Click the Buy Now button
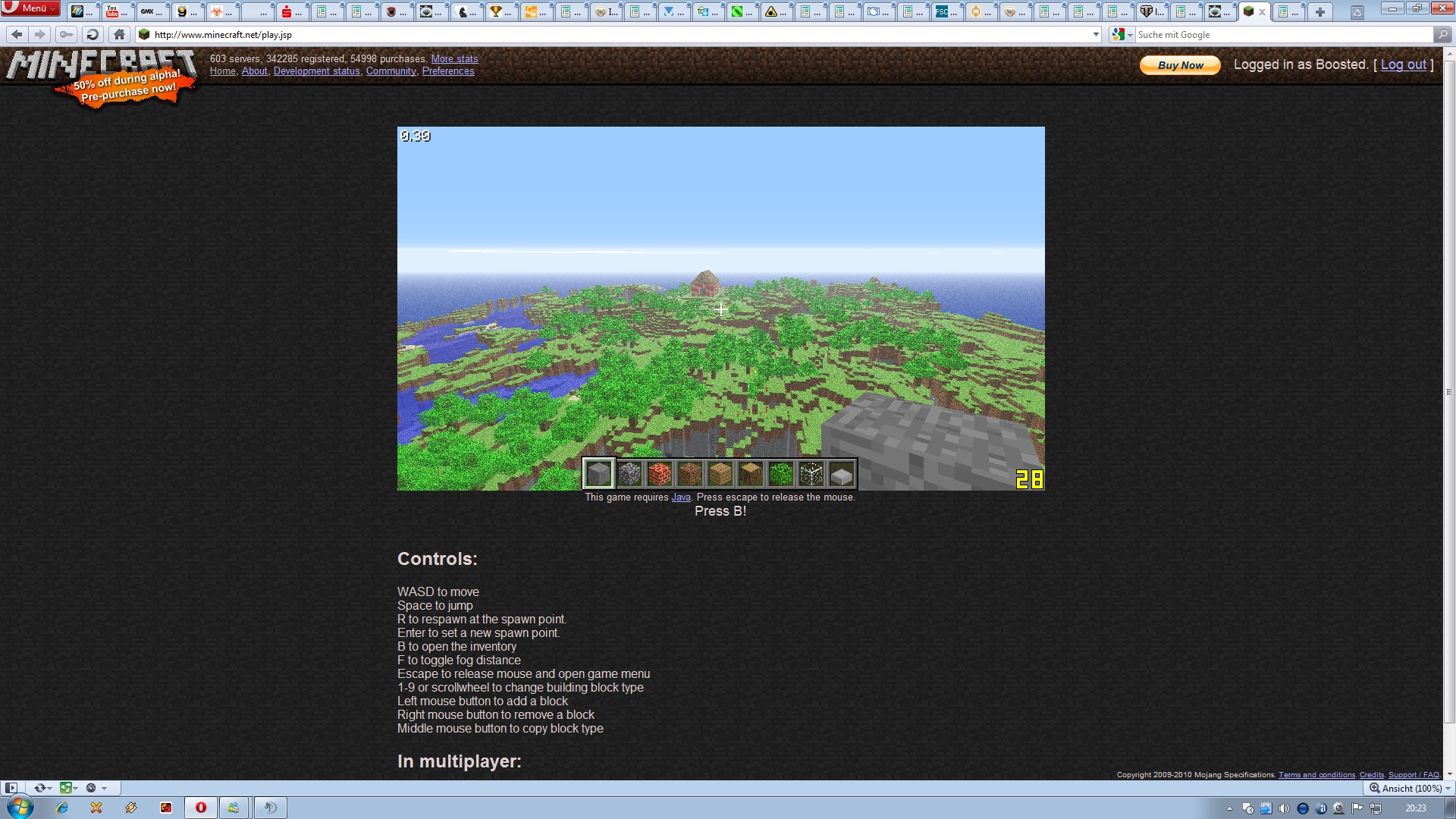The width and height of the screenshot is (1456, 819). point(1180,65)
